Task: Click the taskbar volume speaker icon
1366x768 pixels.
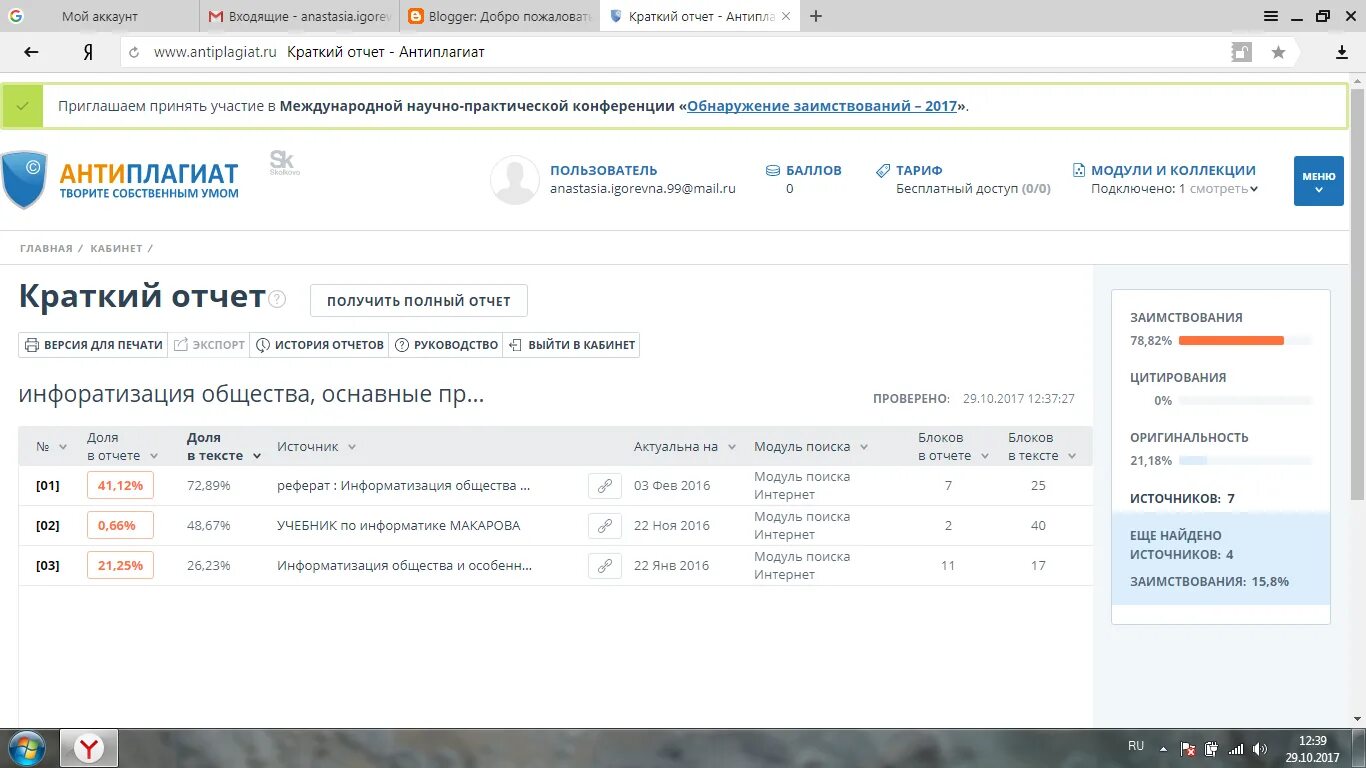Action: (1260, 748)
